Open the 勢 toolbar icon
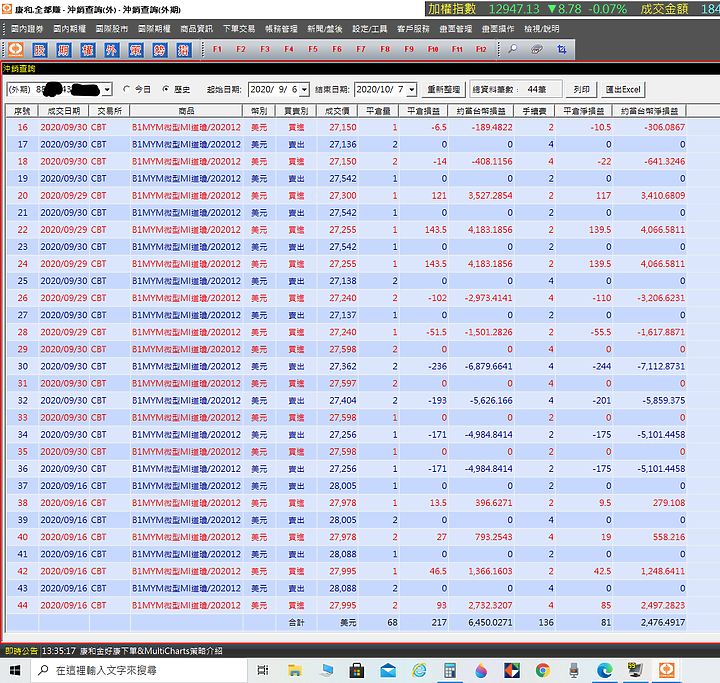This screenshot has height=683, width=720. pyautogui.click(x=159, y=50)
